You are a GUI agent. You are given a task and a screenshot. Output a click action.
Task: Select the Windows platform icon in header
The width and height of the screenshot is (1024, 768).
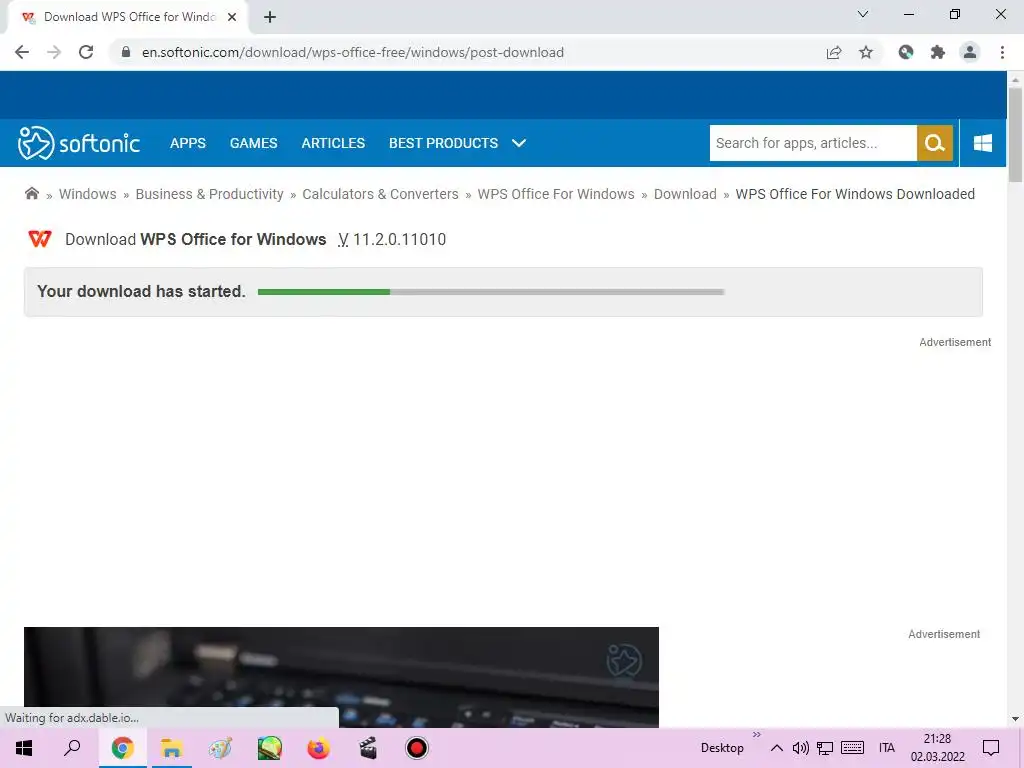coord(983,143)
